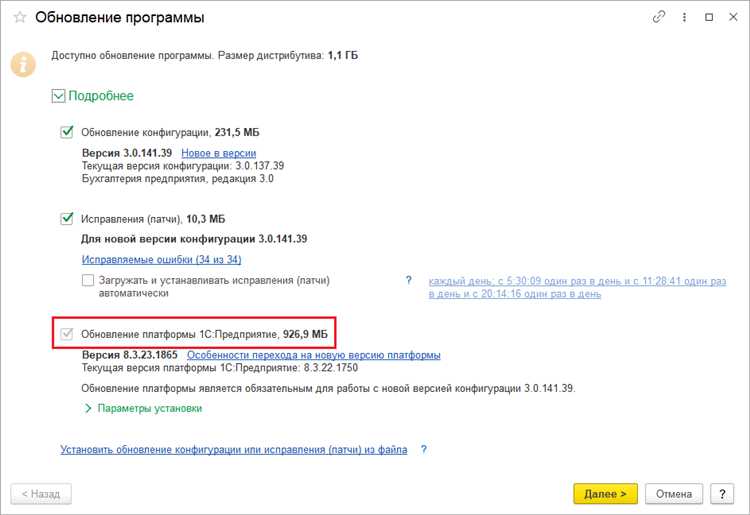Uncheck Исправления (патчи) checkbox
Viewport: 750px width, 515px height.
pyautogui.click(x=66, y=219)
